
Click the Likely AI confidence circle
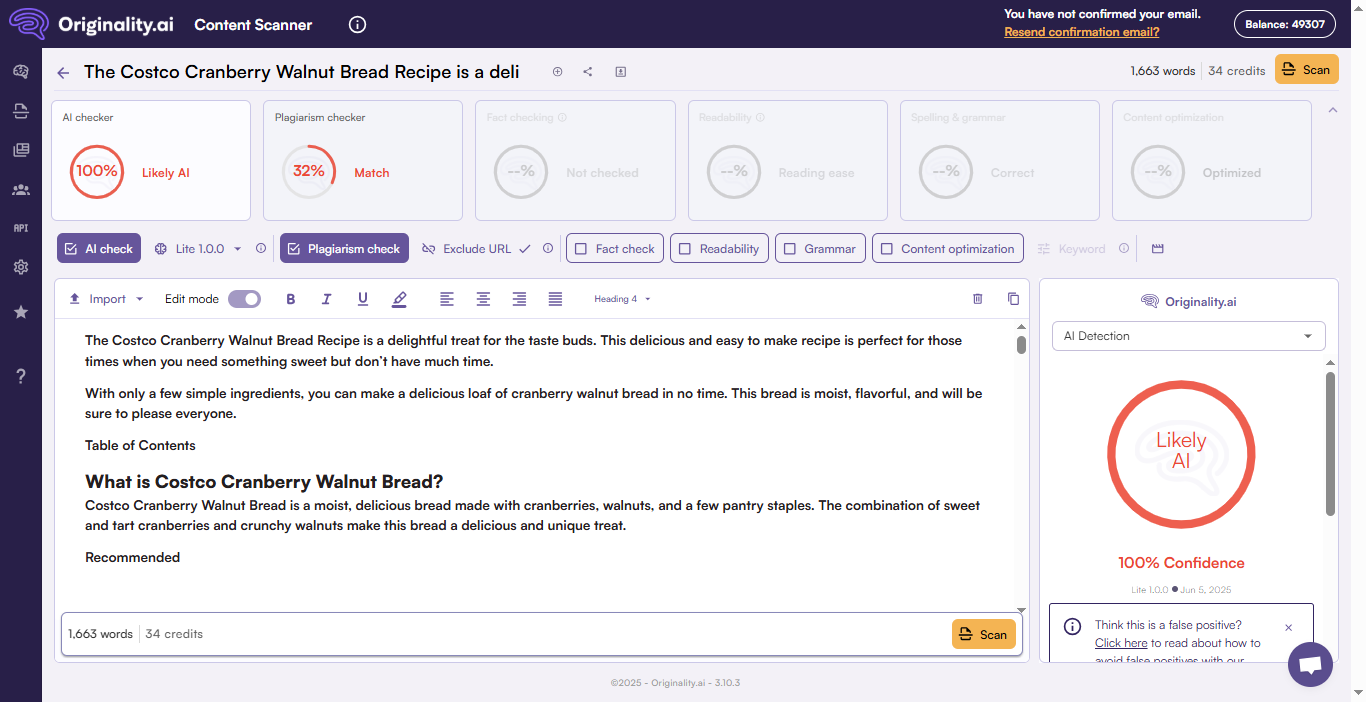pyautogui.click(x=1181, y=455)
